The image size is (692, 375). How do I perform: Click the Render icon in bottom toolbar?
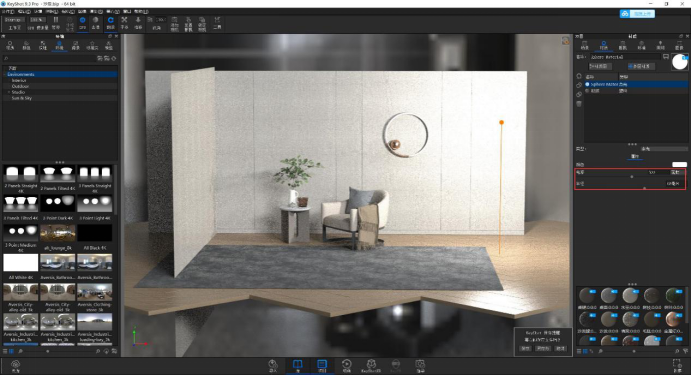point(420,364)
